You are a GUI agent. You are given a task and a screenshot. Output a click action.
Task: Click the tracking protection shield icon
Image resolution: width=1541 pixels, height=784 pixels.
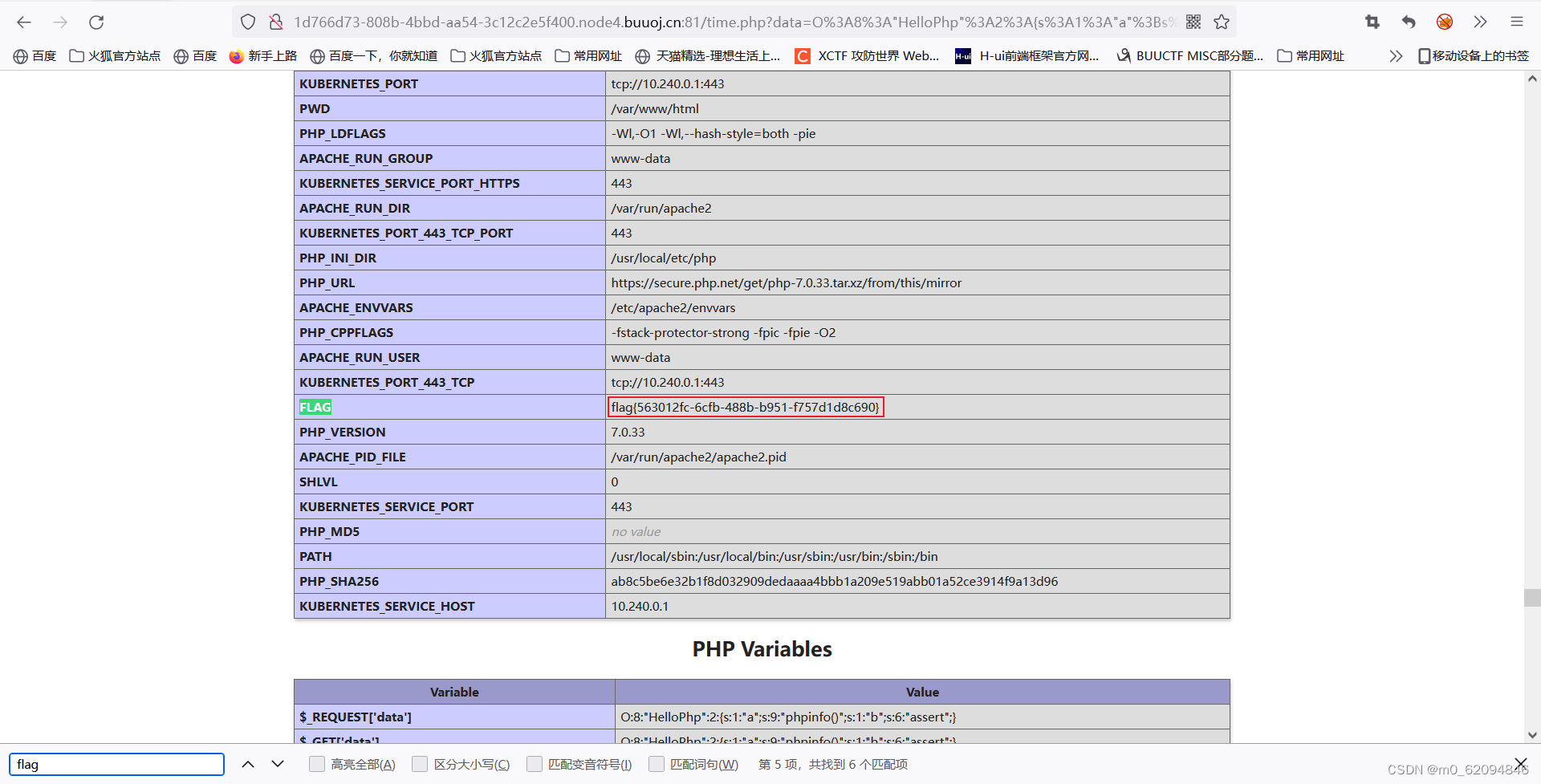(248, 22)
